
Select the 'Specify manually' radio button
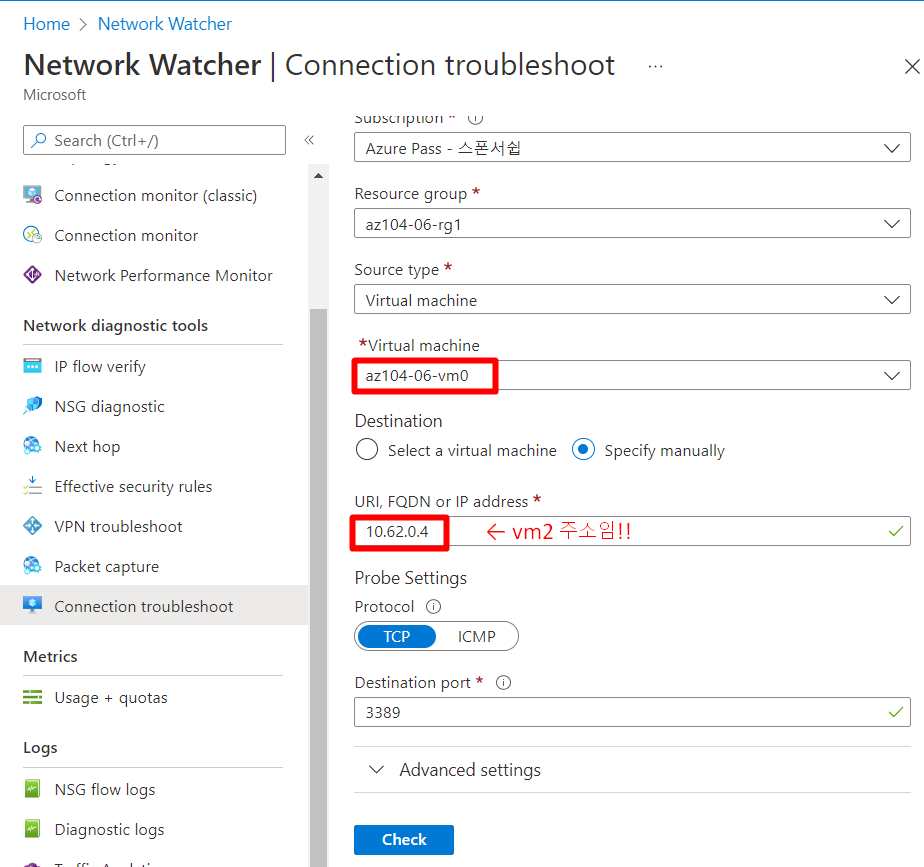tap(583, 450)
